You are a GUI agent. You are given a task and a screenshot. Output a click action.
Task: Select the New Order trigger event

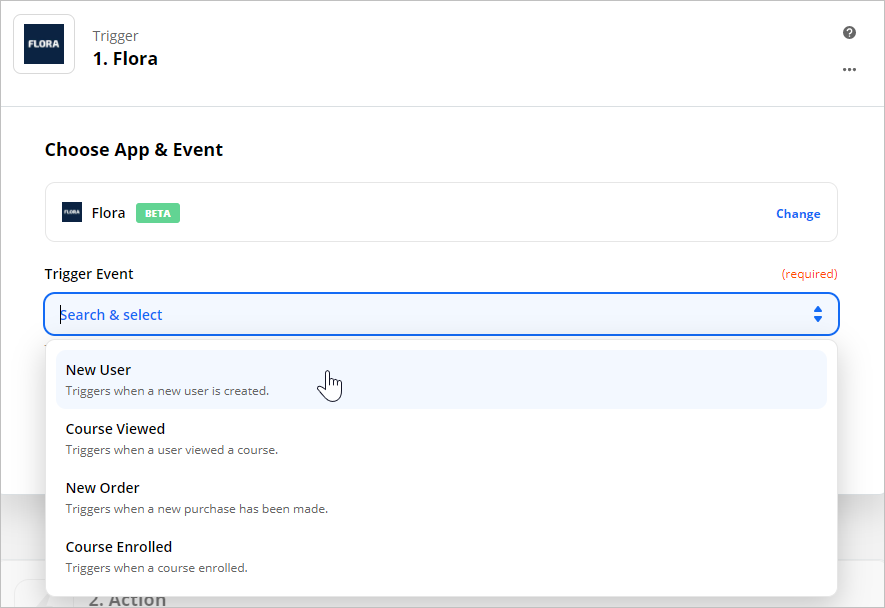(441, 497)
